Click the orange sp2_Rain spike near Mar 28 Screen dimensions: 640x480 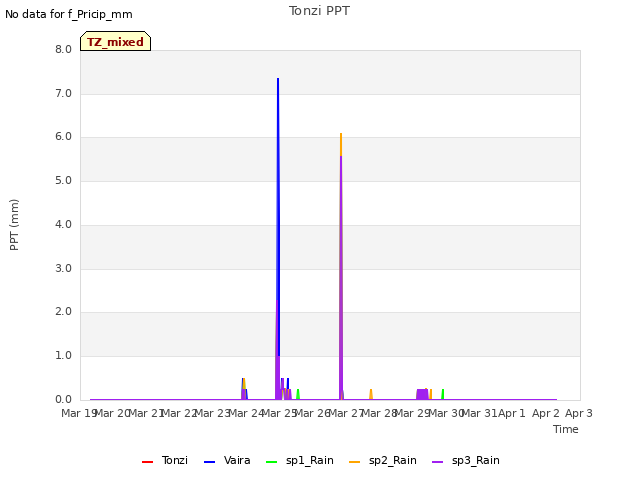coord(371,394)
